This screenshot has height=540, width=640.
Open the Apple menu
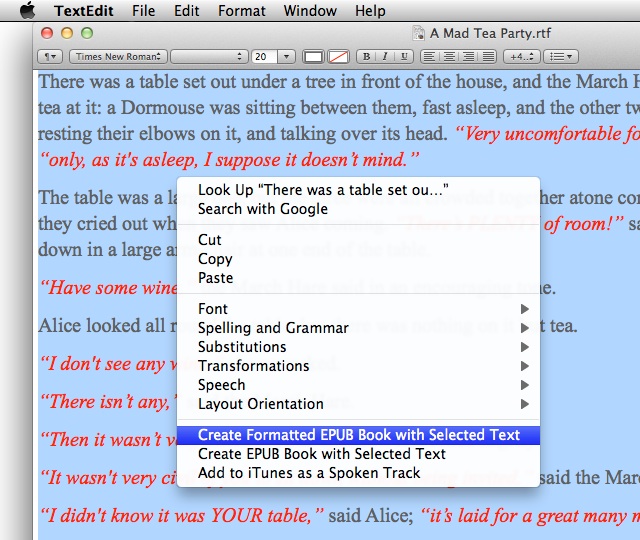coord(28,10)
